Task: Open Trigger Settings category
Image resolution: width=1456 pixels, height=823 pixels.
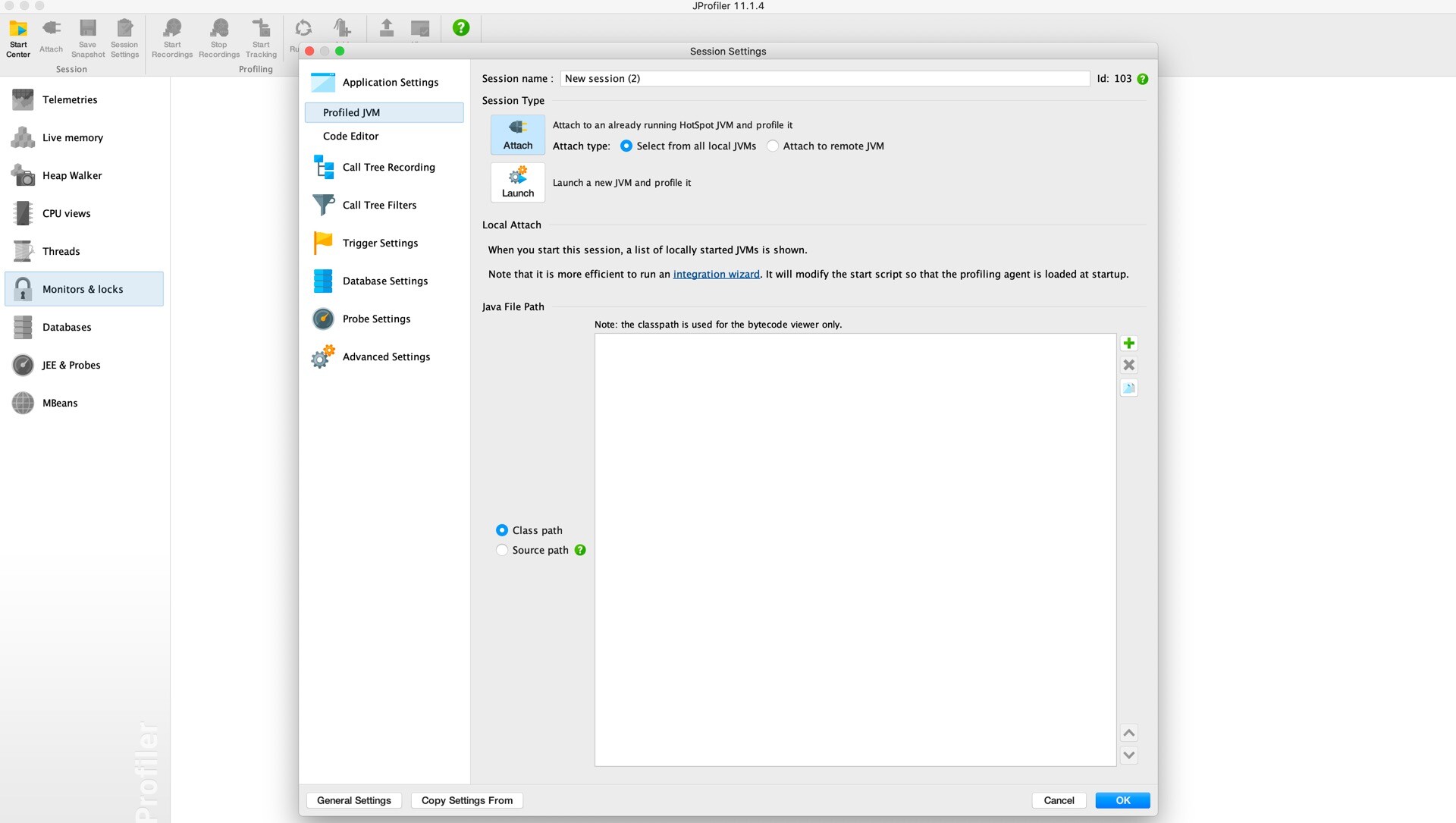Action: click(x=384, y=243)
